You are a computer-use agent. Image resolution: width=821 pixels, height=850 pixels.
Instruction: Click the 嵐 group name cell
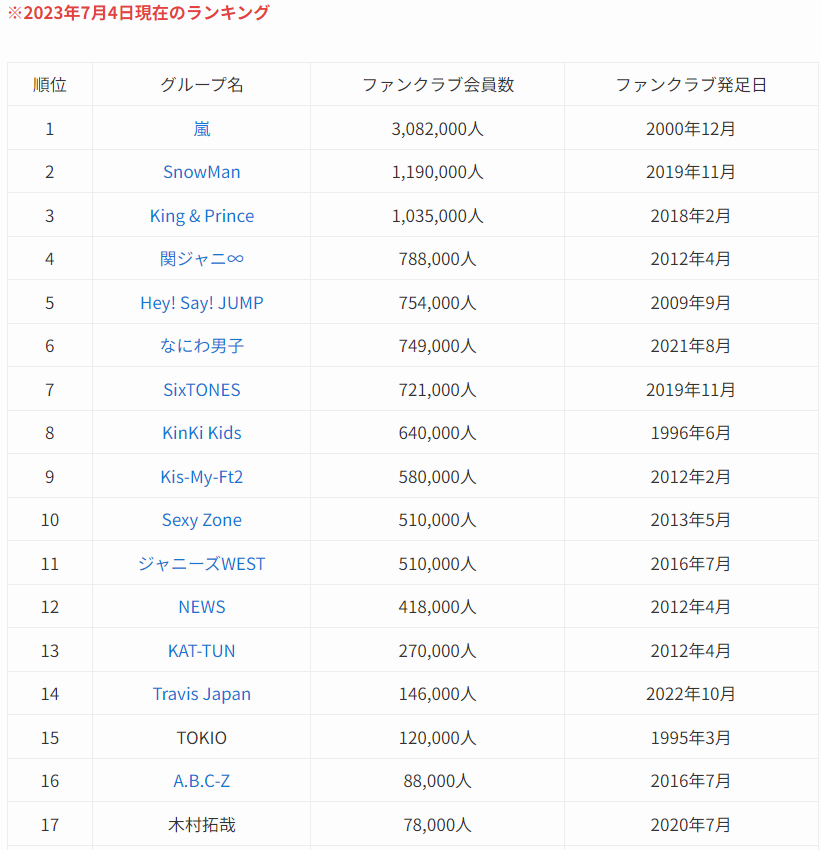201,129
